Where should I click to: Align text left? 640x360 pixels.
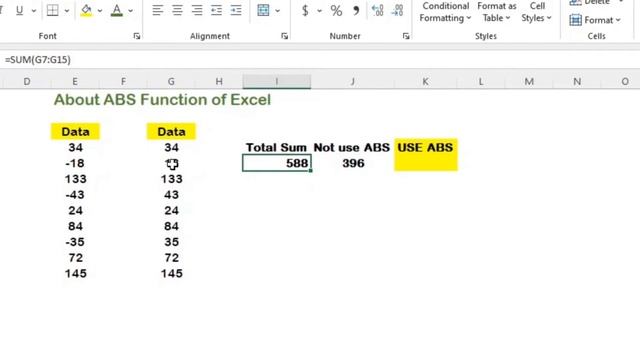158,10
